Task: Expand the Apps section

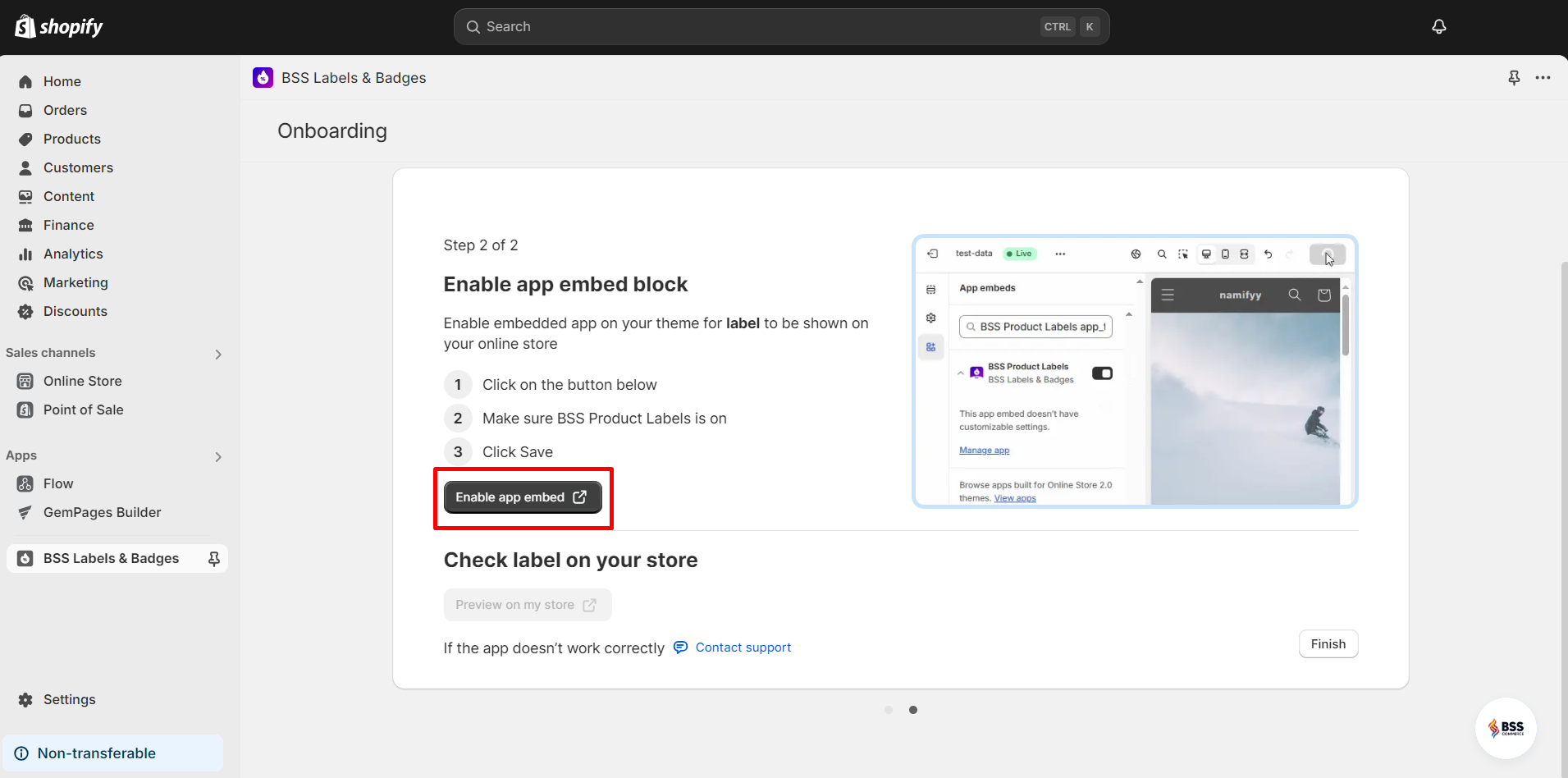Action: click(217, 456)
